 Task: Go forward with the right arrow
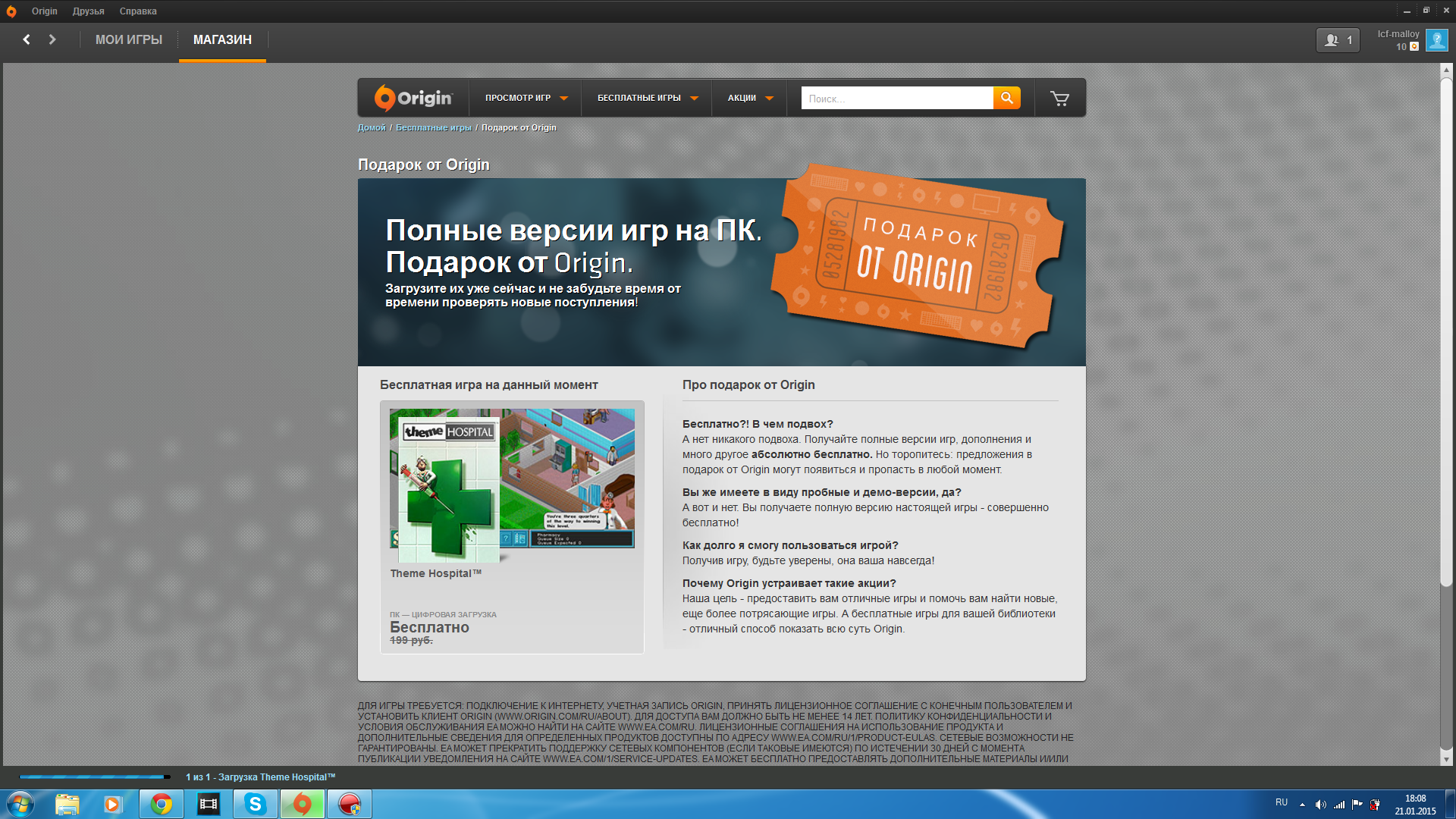(x=52, y=39)
